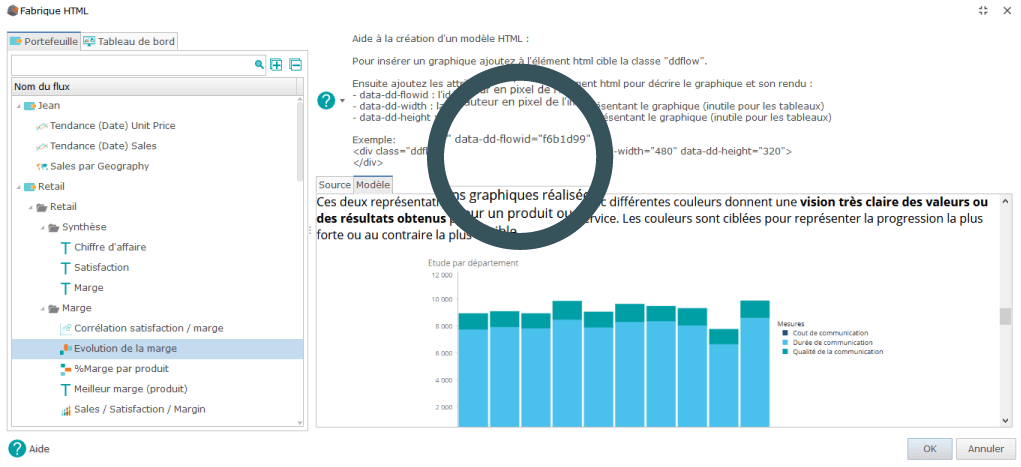Switch to the Modèle tab
The height and width of the screenshot is (467, 1021).
point(372,185)
